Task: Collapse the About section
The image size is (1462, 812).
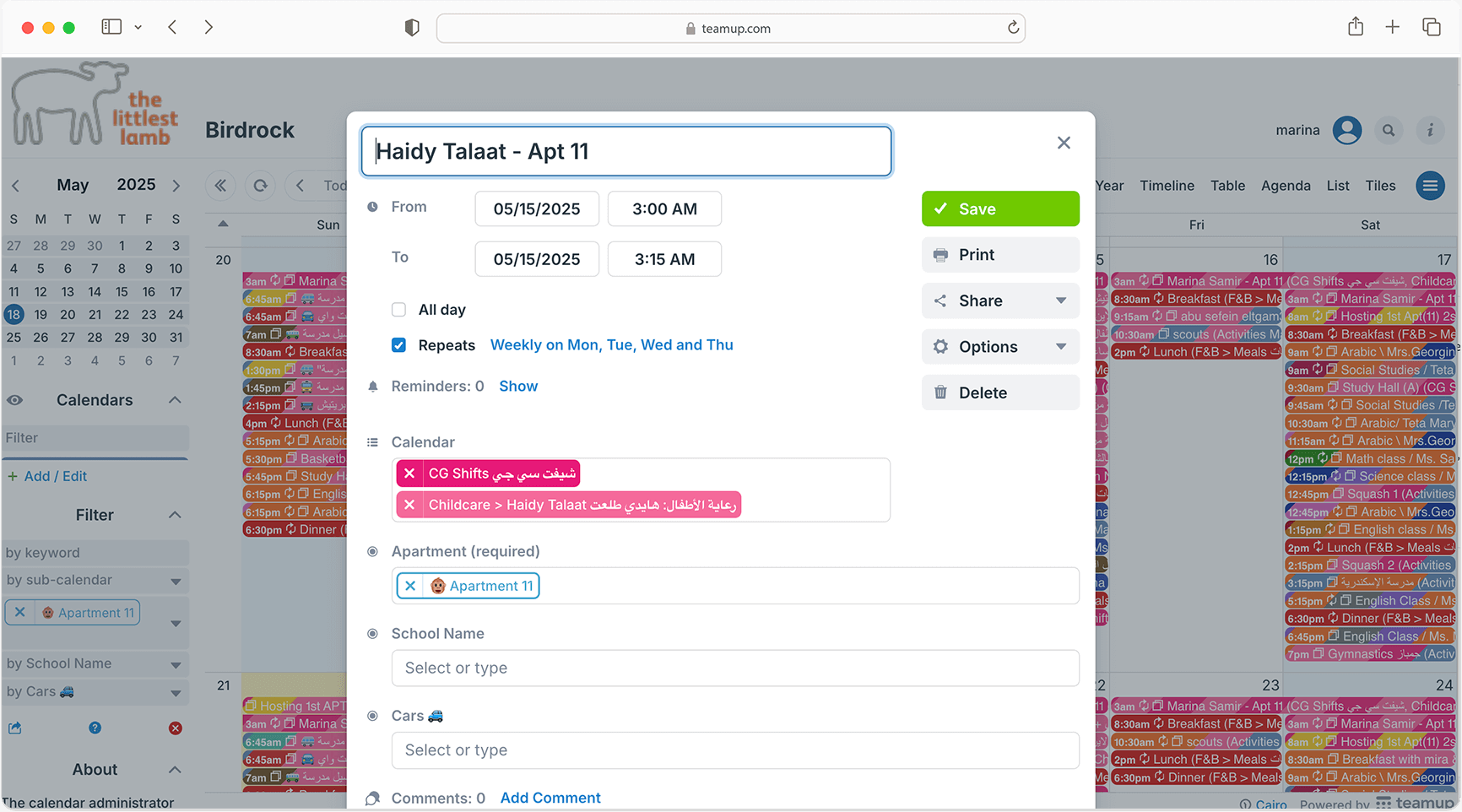Action: (x=175, y=770)
